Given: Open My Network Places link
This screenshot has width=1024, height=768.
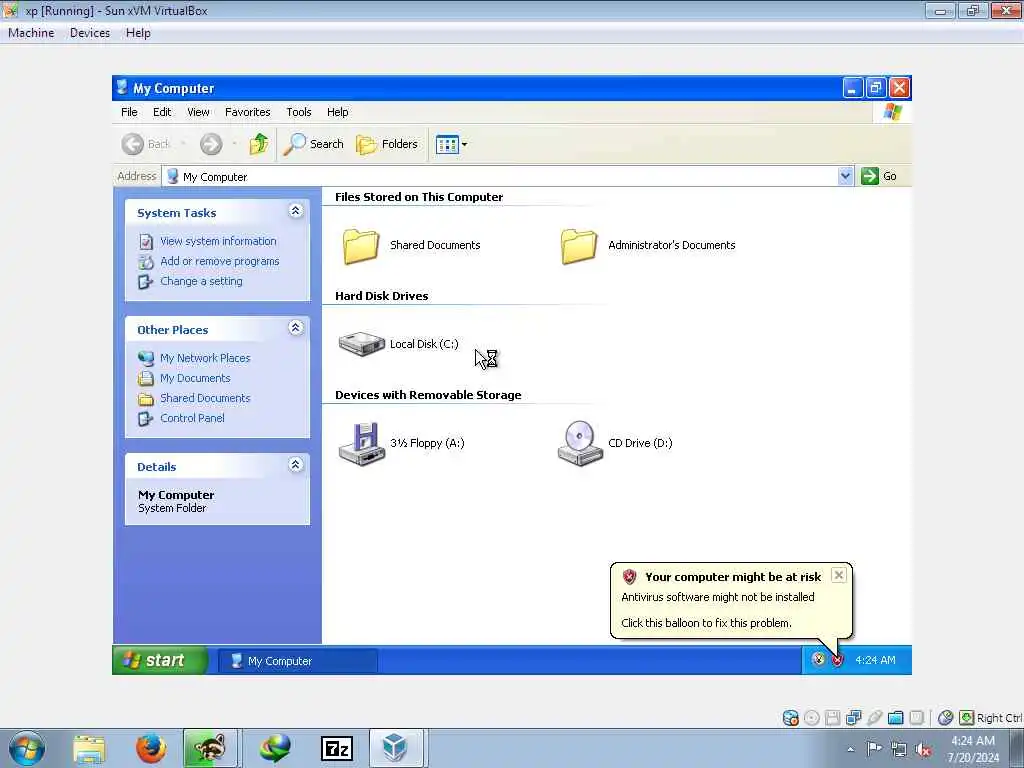Looking at the screenshot, I should [x=205, y=358].
